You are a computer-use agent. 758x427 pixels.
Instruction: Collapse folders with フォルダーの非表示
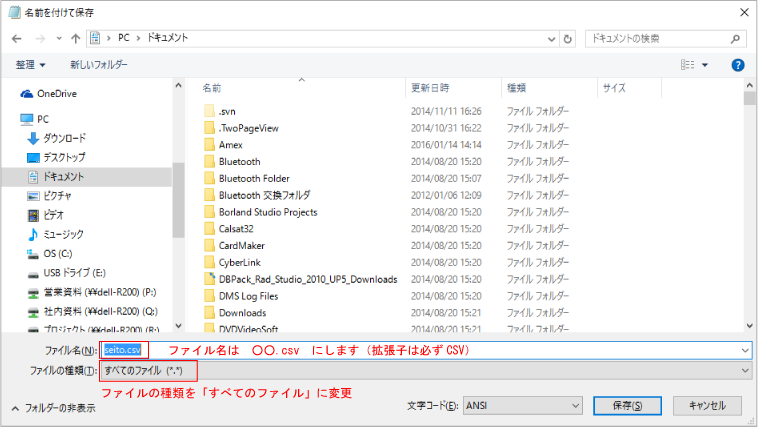click(x=53, y=408)
